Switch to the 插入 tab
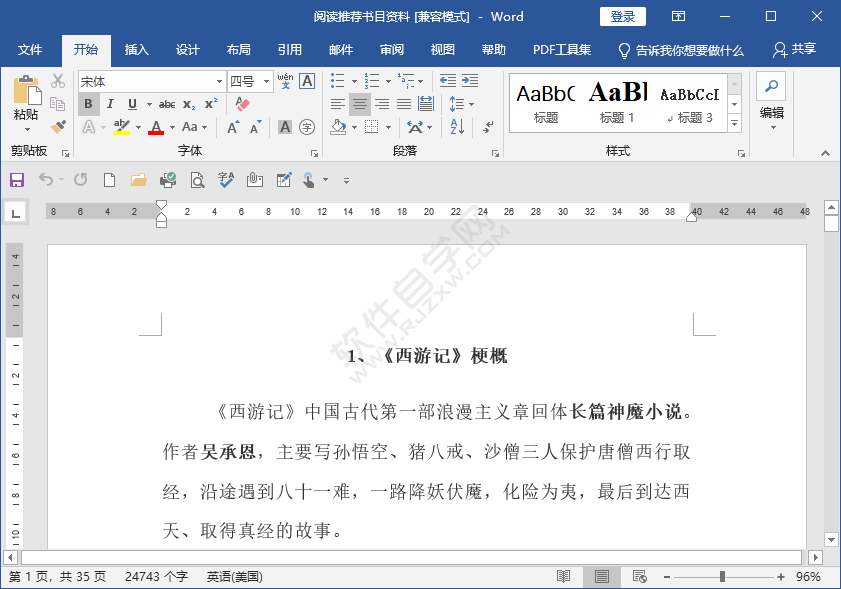The image size is (841, 589). click(x=136, y=50)
